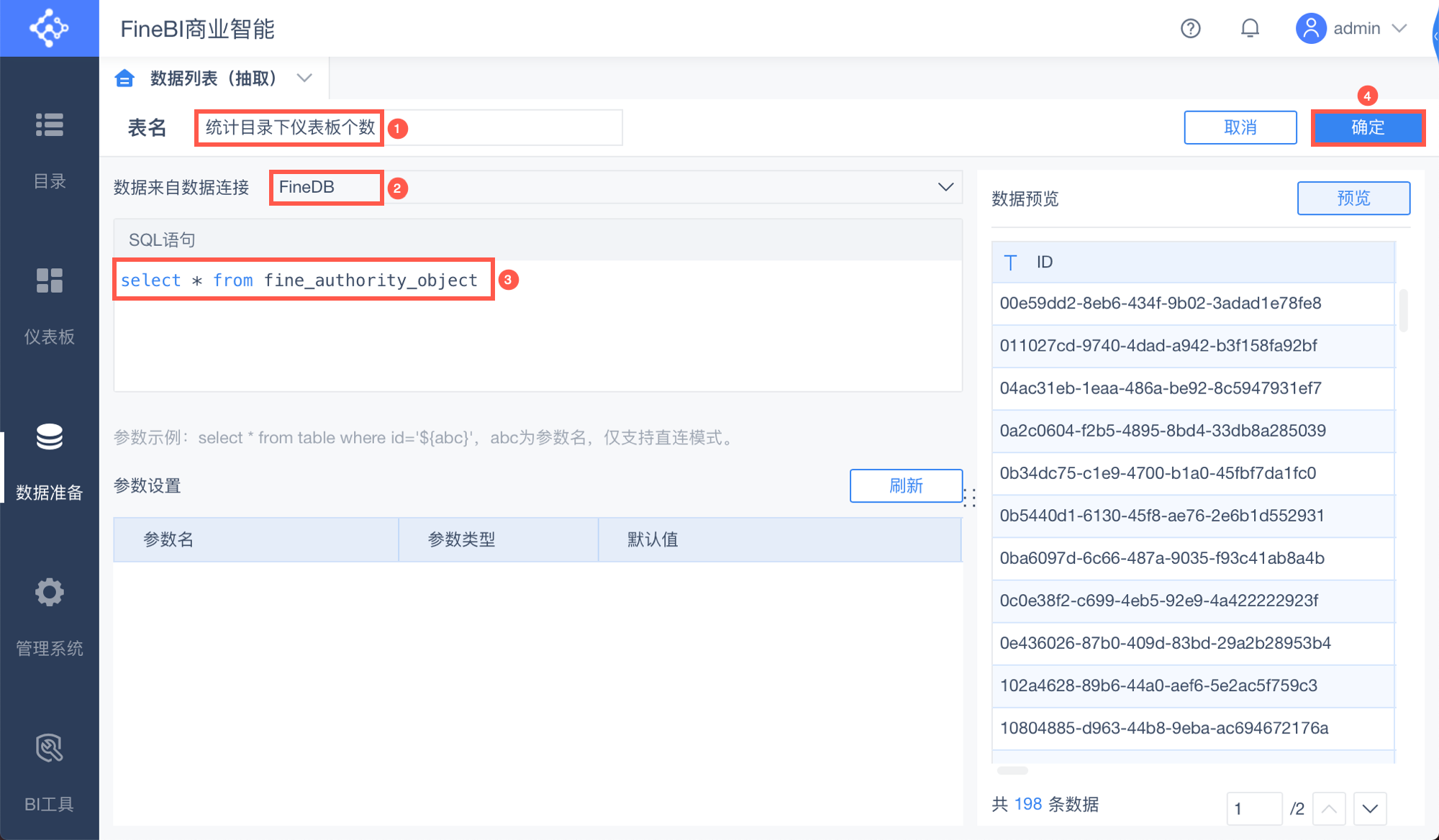1439x840 pixels.
Task: Expand the 数据列表（抽取）dropdown chevron
Action: (304, 78)
